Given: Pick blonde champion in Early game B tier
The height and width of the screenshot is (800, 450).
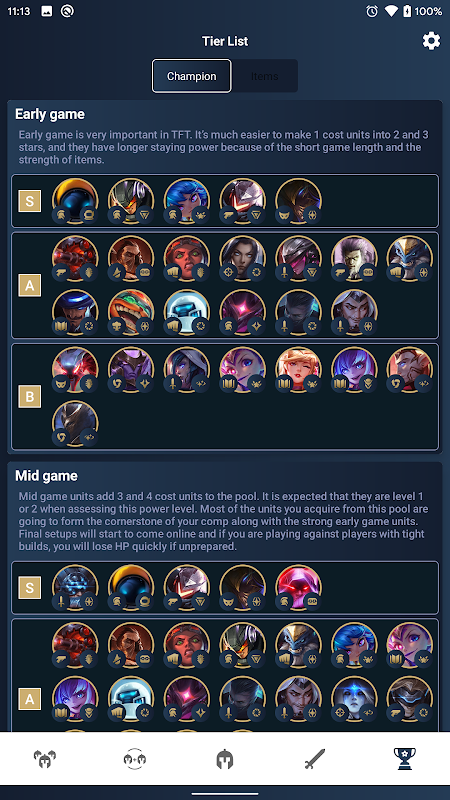Looking at the screenshot, I should pyautogui.click(x=298, y=370).
